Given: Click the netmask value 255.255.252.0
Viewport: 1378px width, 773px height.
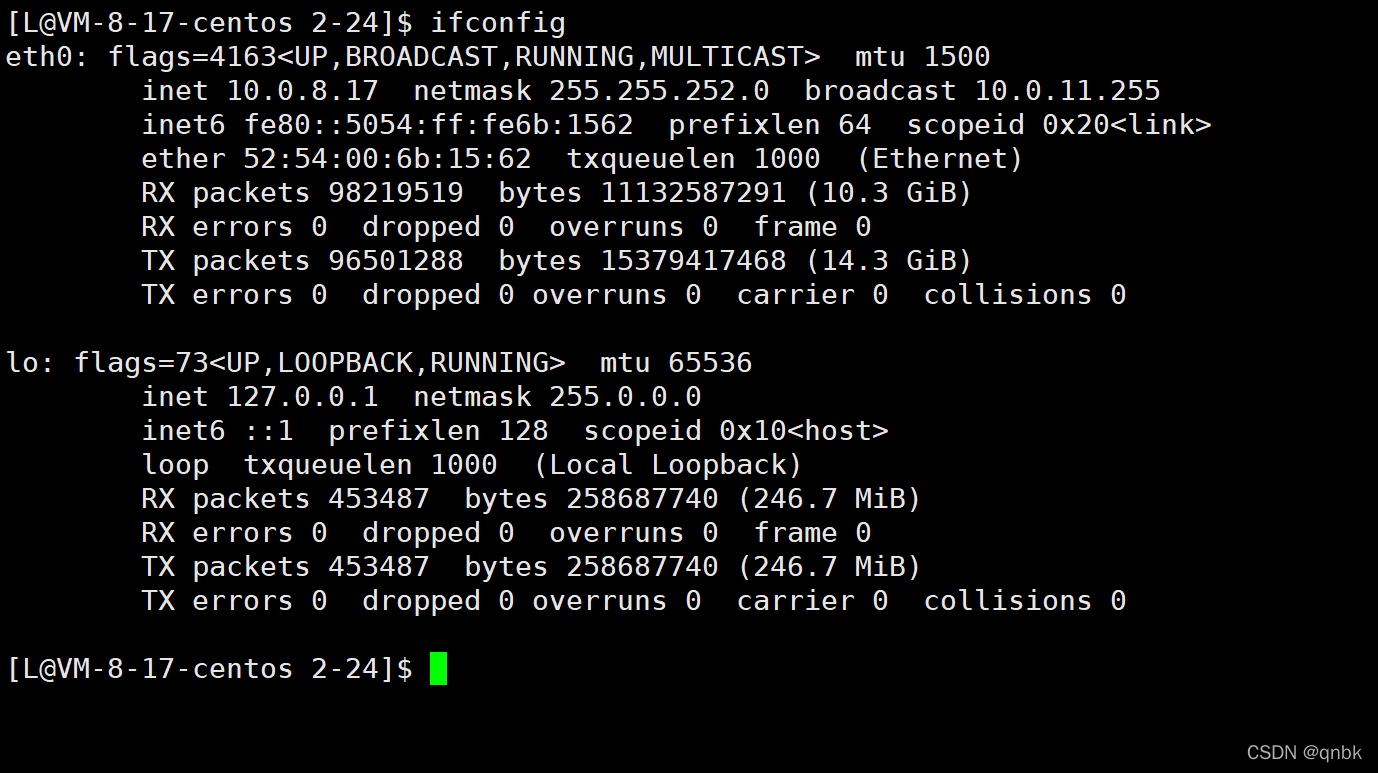Looking at the screenshot, I should click(x=658, y=91).
